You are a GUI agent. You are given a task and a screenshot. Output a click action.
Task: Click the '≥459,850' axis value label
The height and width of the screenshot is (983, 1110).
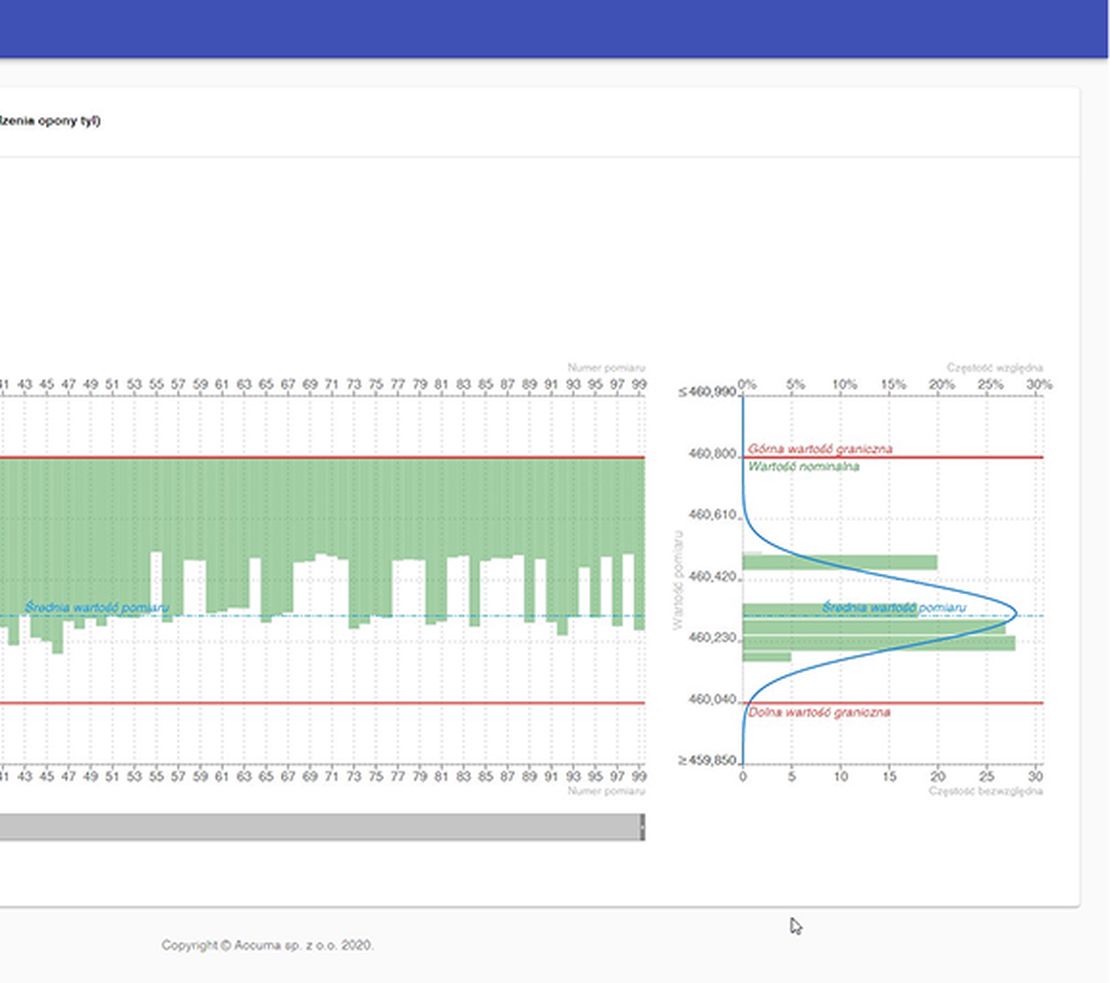pos(707,761)
